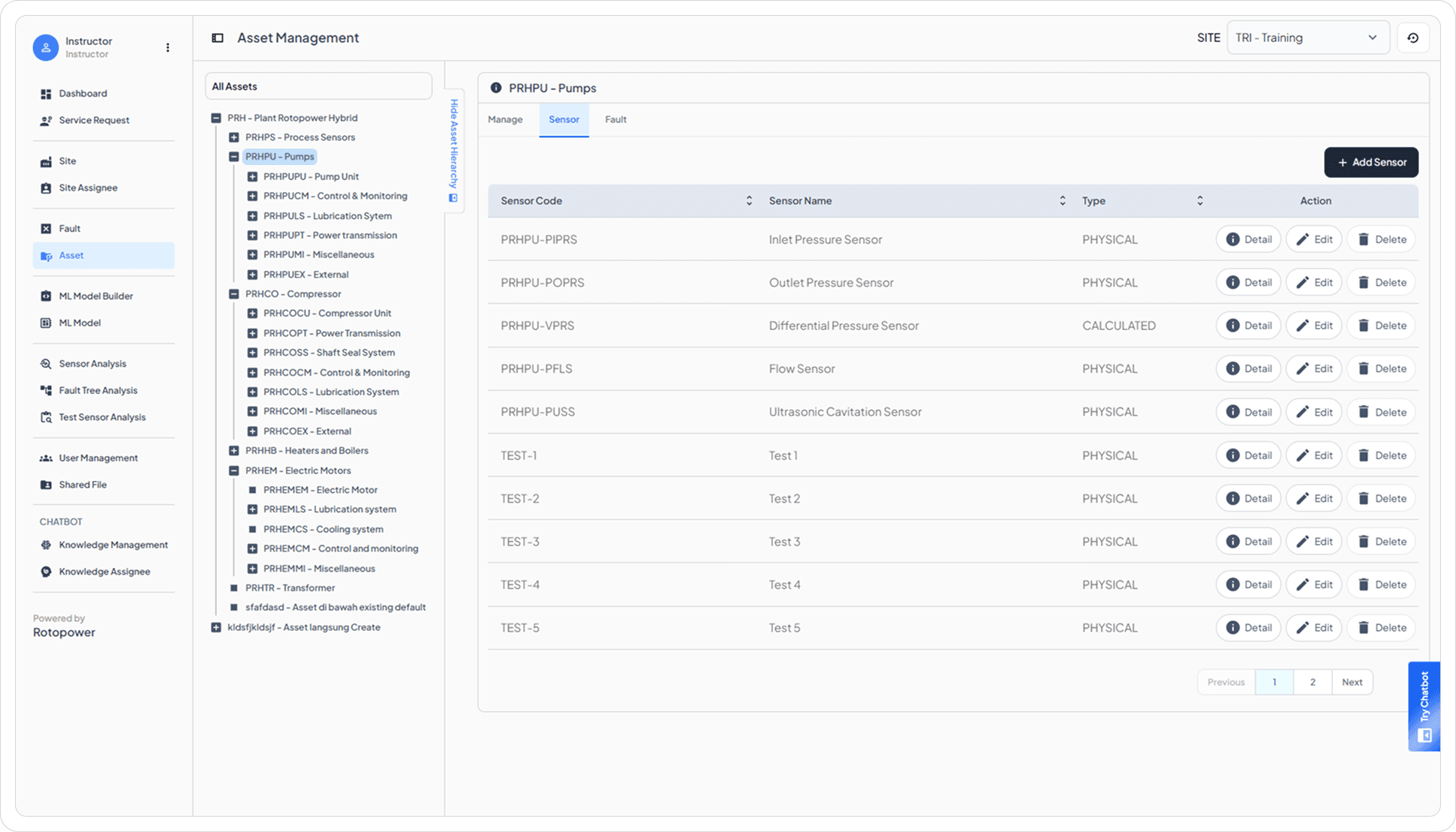Go to page 2 of the sensor list

(x=1312, y=682)
